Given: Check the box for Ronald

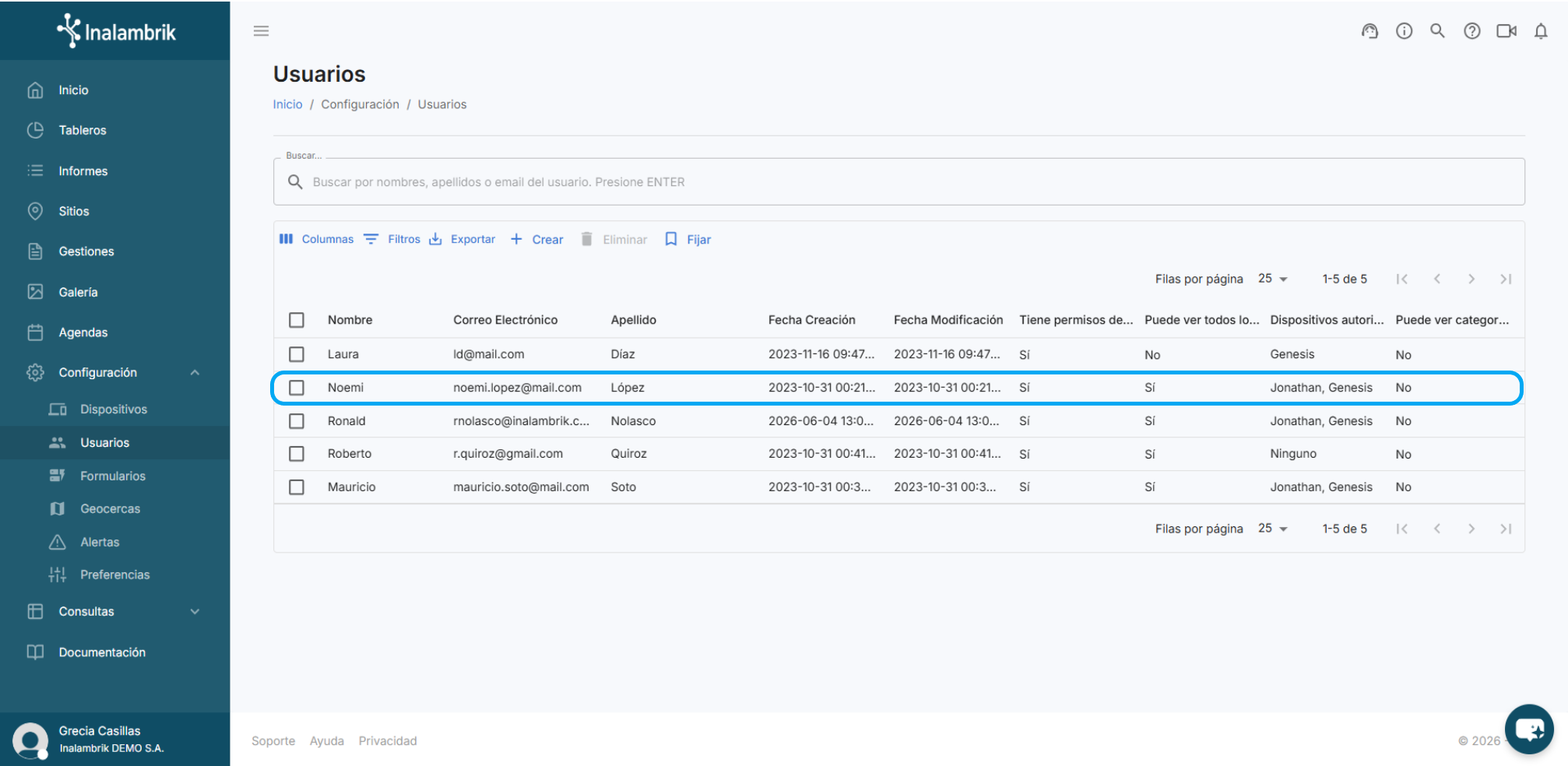Looking at the screenshot, I should click(x=297, y=421).
